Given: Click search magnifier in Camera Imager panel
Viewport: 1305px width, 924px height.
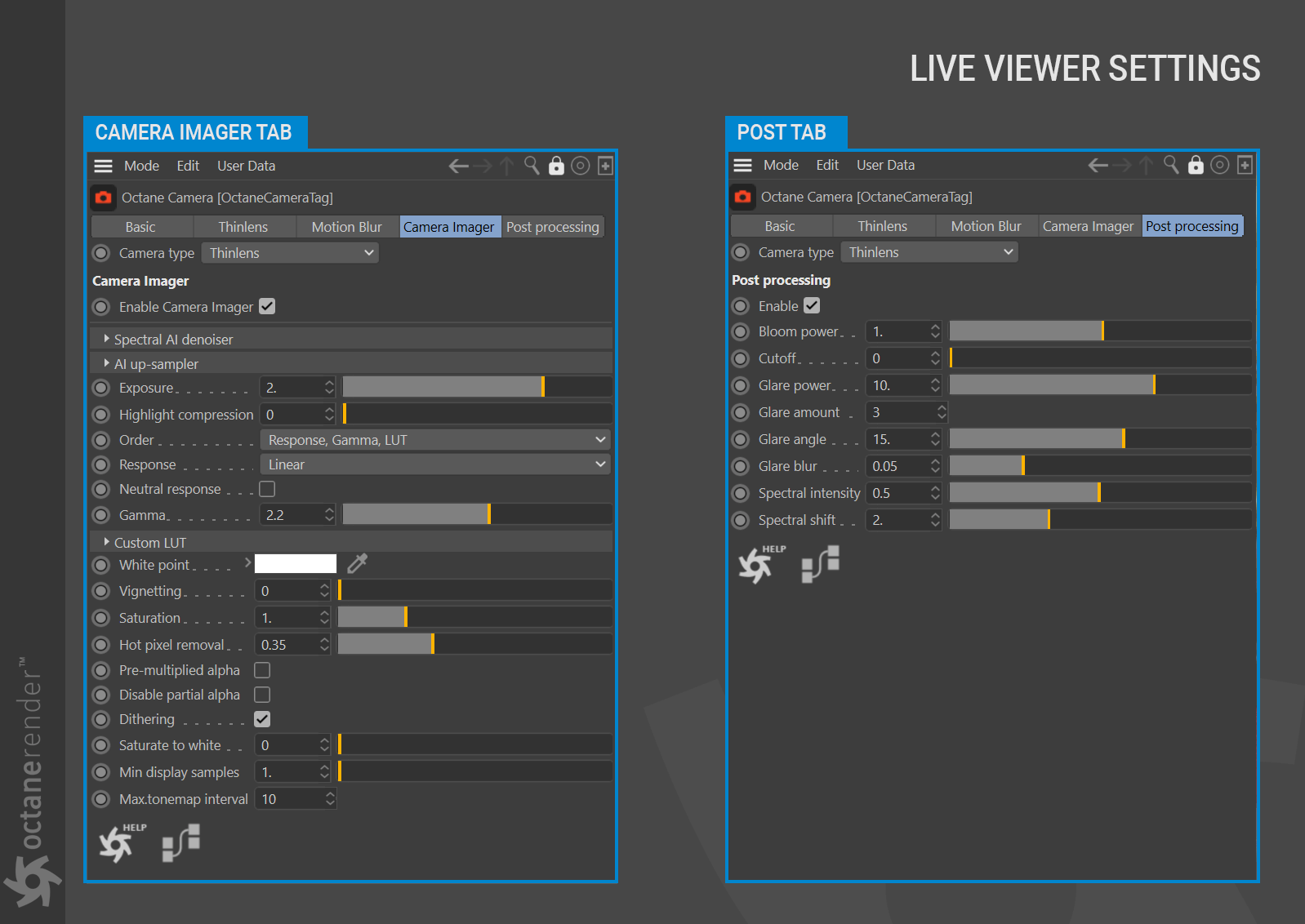Looking at the screenshot, I should pyautogui.click(x=532, y=166).
